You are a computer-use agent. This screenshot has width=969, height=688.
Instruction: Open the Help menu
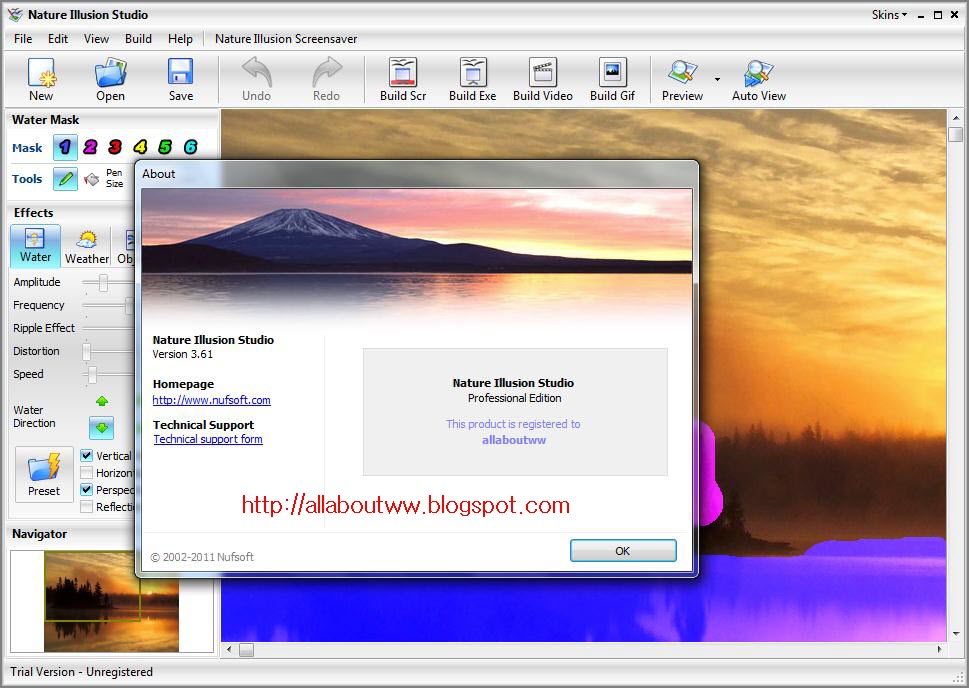(180, 38)
